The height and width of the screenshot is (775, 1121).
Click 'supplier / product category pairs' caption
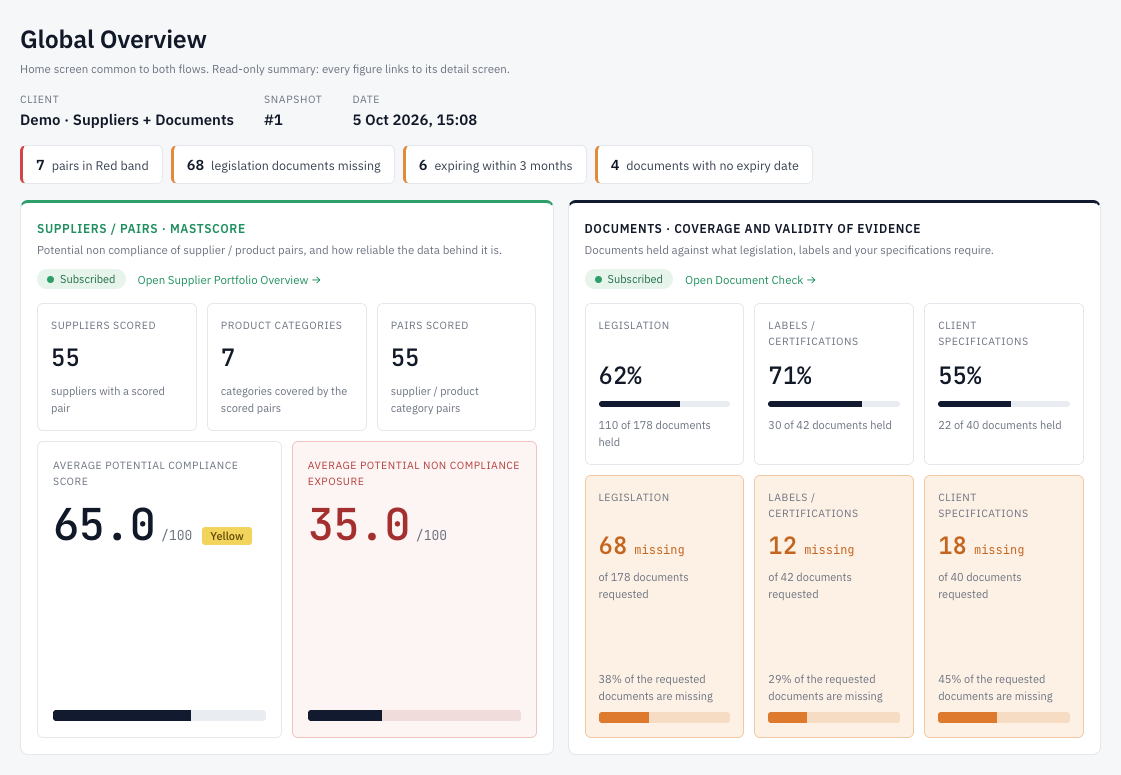tap(435, 400)
